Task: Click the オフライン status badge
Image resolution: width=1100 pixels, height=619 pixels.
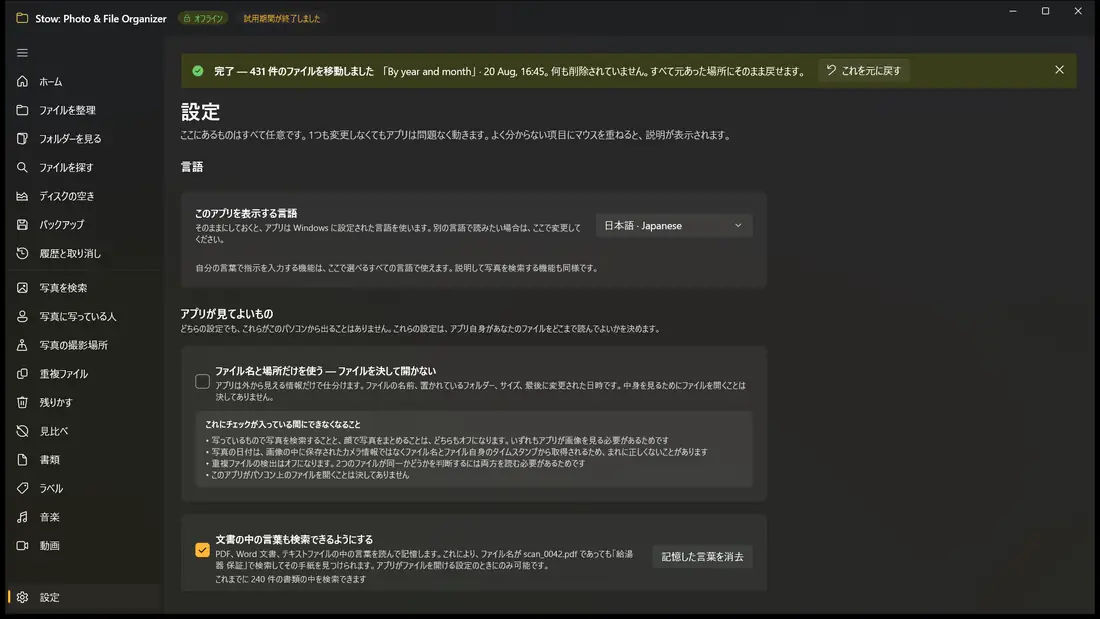Action: pos(203,18)
